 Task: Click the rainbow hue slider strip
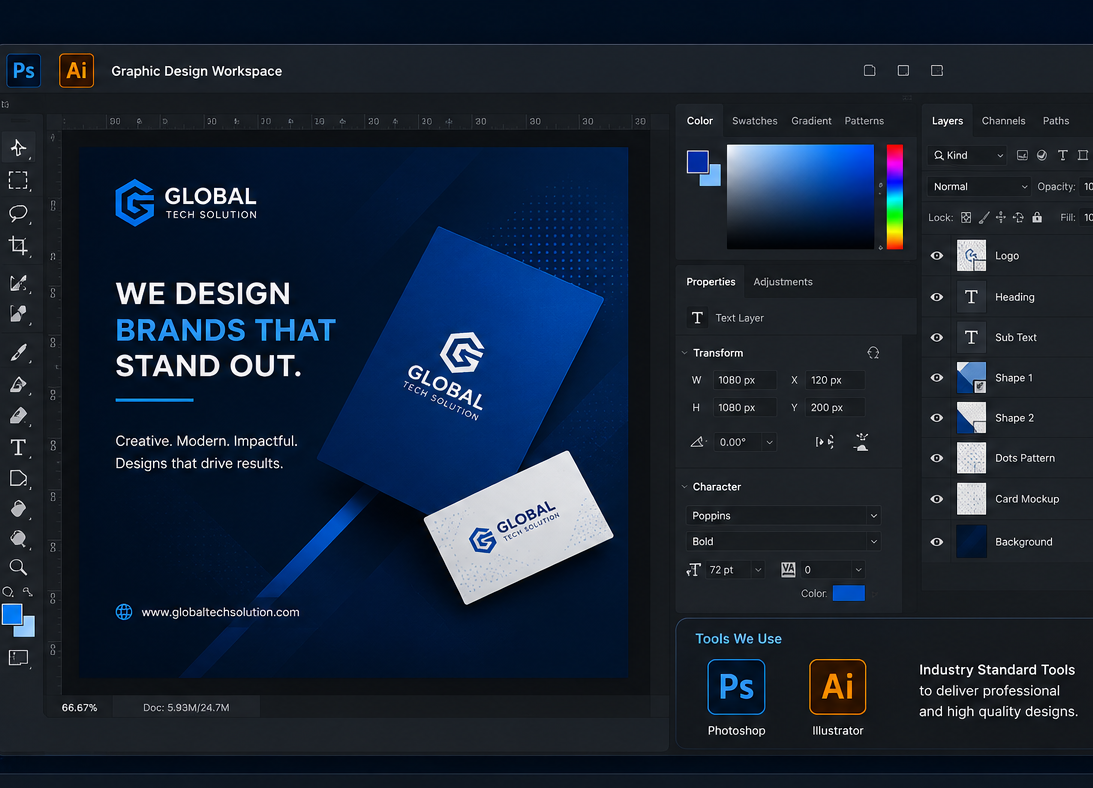pos(894,197)
